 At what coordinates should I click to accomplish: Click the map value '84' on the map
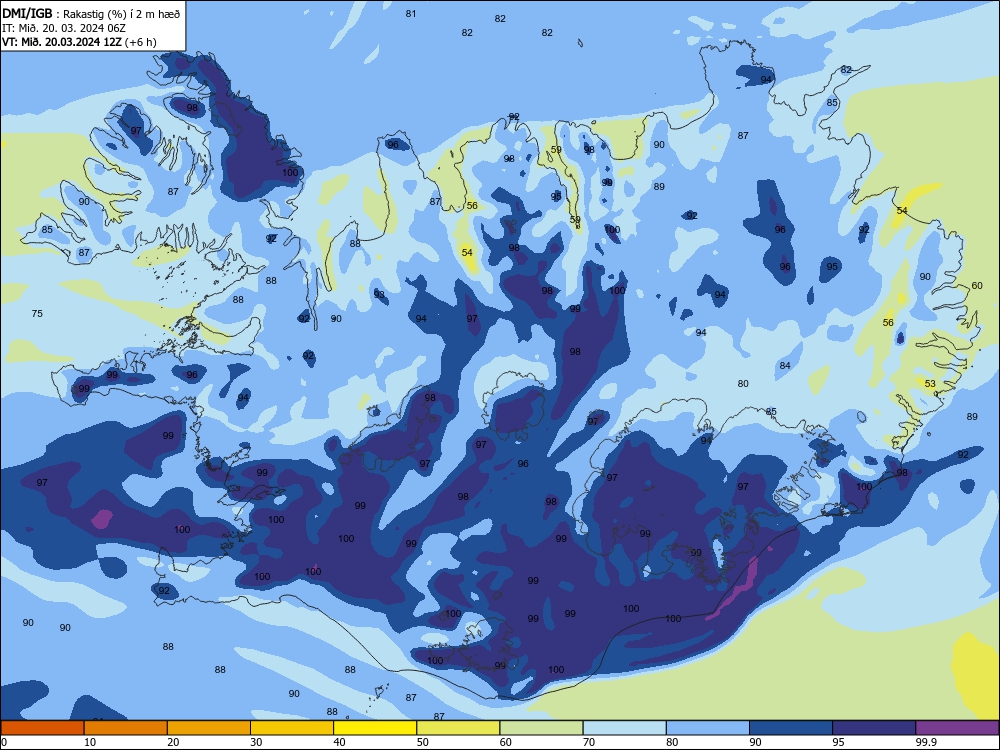(x=785, y=365)
